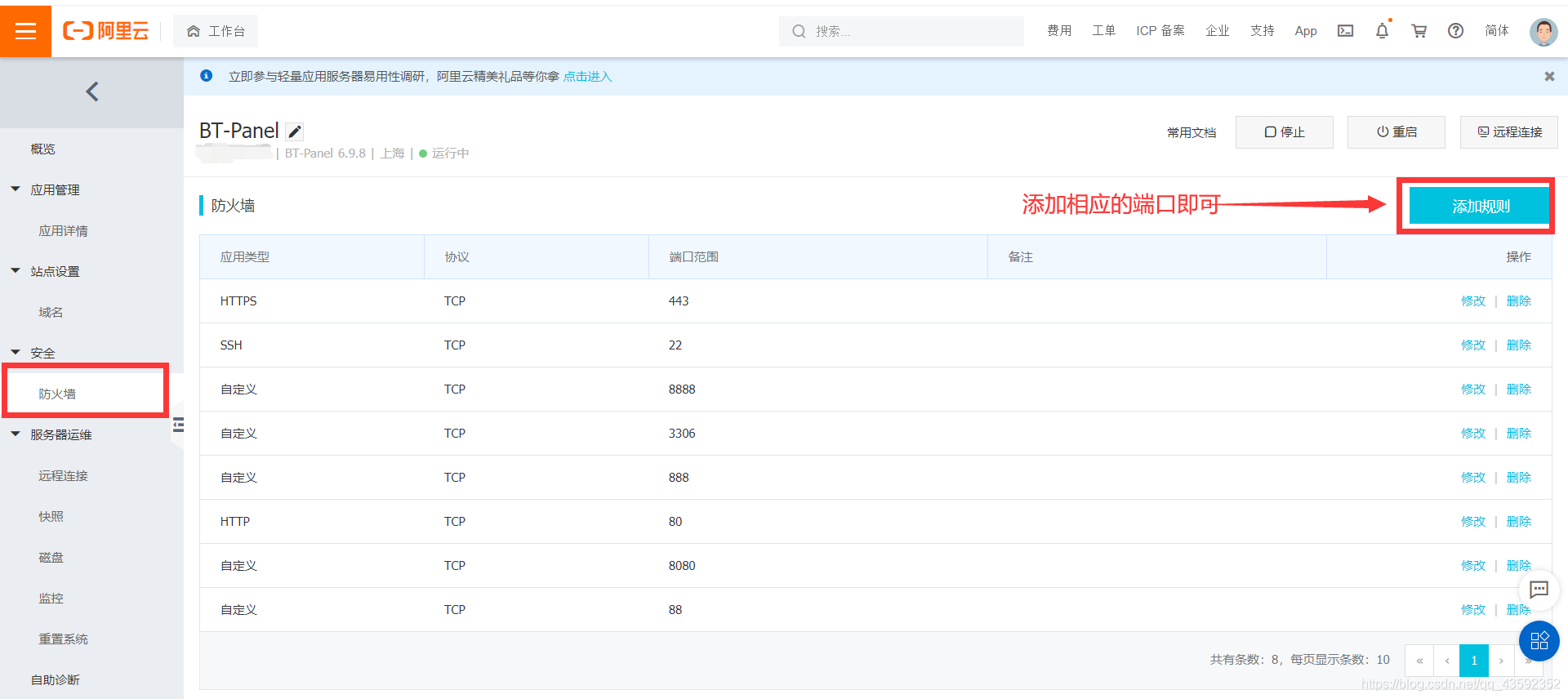Image resolution: width=1568 pixels, height=699 pixels.
Task: Switch language via 简体
Action: 1496,31
